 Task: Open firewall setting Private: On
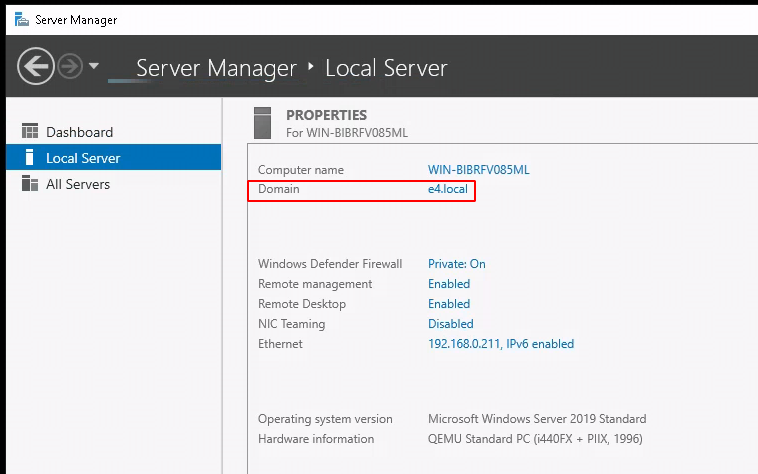coord(457,264)
